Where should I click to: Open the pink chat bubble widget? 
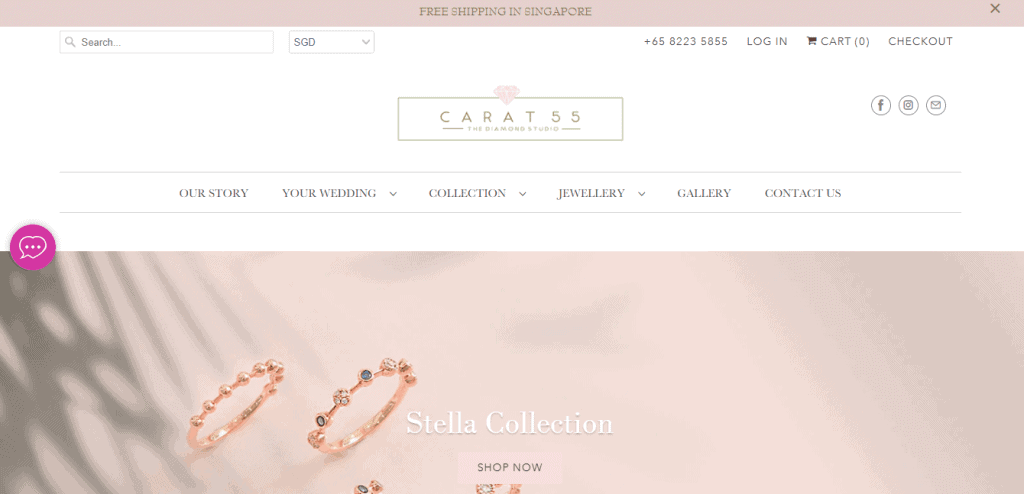pyautogui.click(x=33, y=247)
